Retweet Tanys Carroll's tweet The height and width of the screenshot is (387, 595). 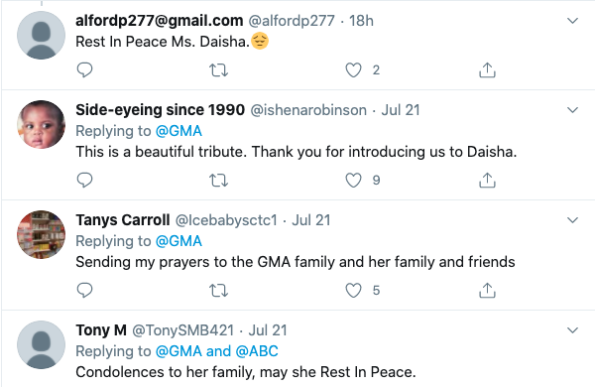tap(219, 291)
